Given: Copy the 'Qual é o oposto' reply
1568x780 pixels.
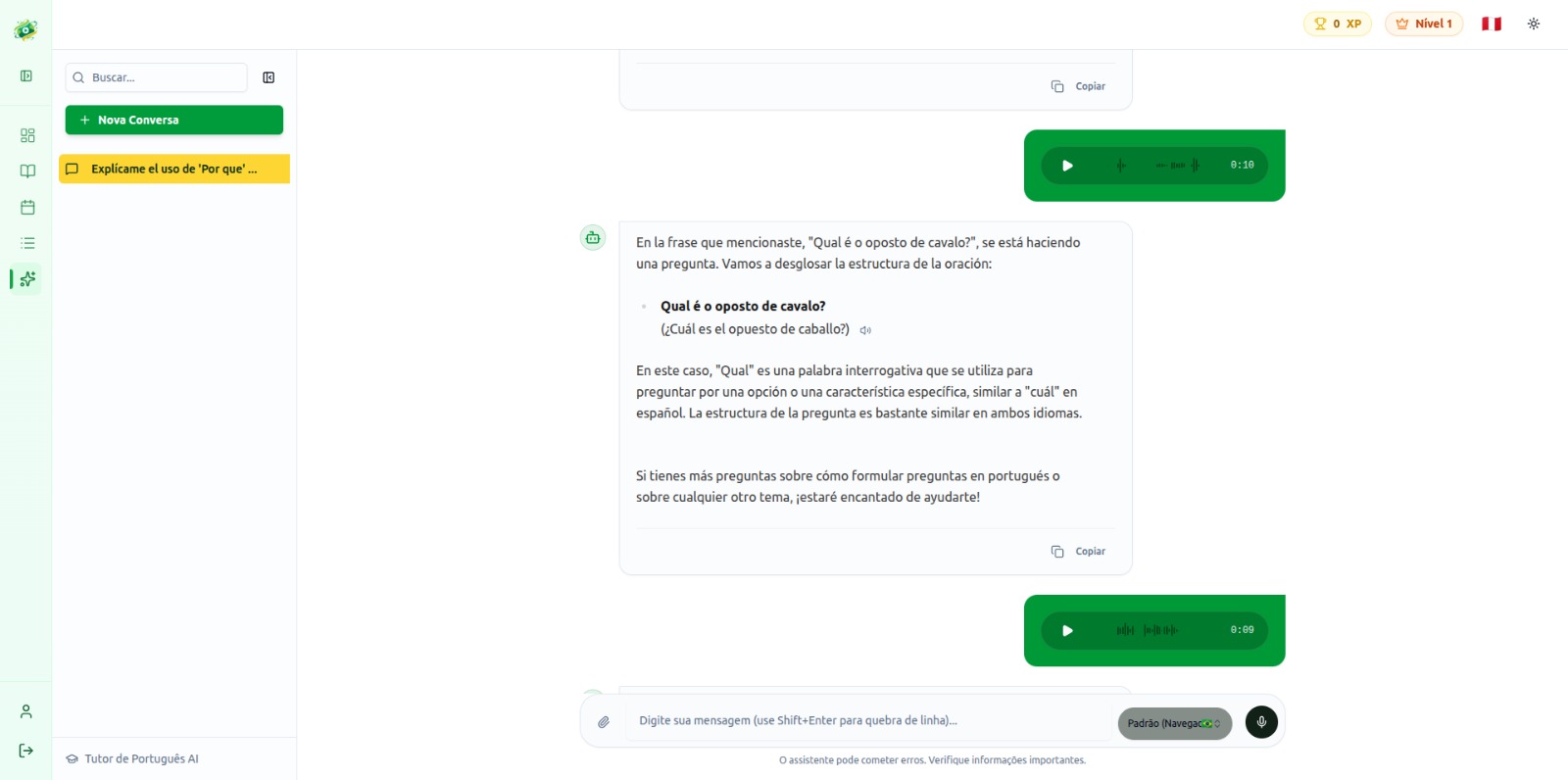Looking at the screenshot, I should pyautogui.click(x=1078, y=552).
